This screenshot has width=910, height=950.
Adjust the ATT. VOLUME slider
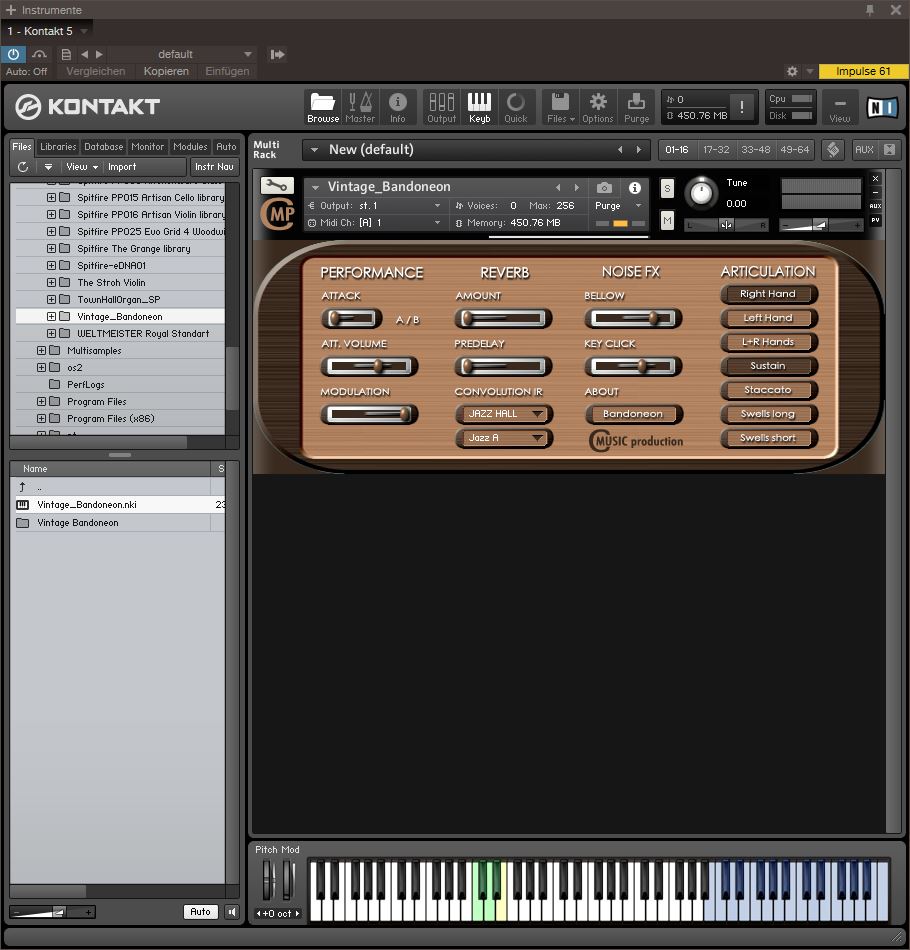click(370, 366)
